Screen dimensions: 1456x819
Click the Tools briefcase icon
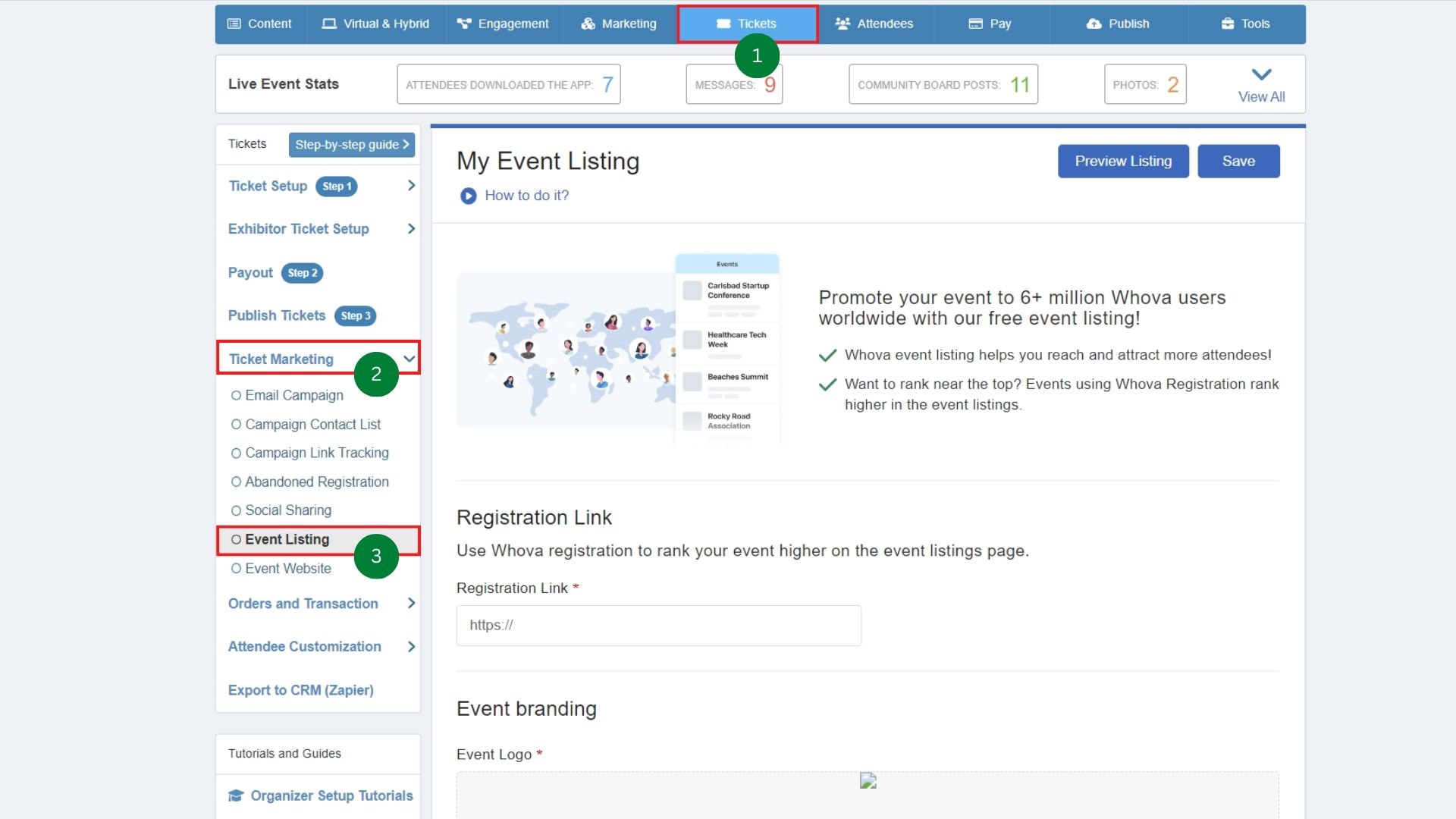point(1226,24)
